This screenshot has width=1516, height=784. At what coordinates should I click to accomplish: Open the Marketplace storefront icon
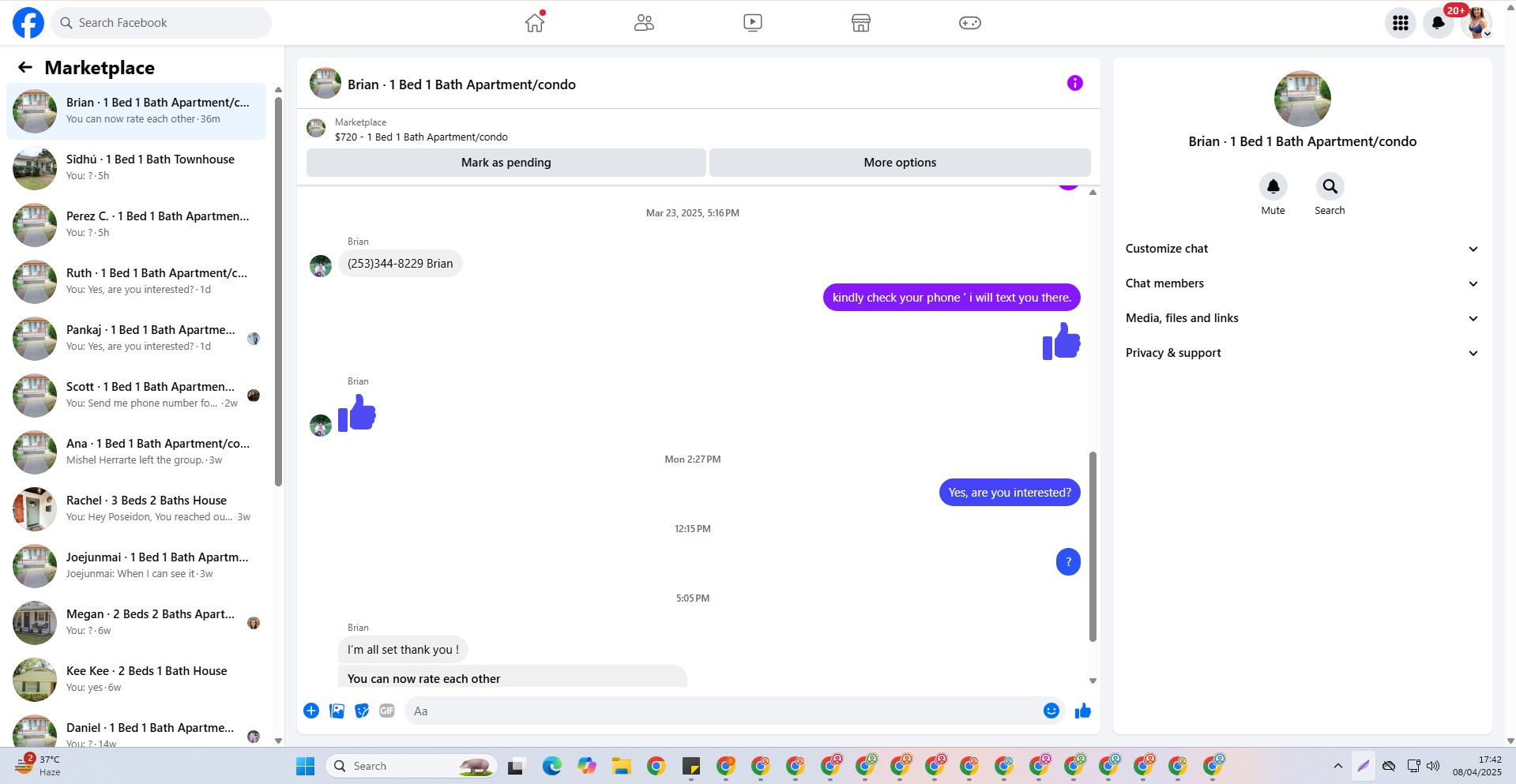[861, 23]
